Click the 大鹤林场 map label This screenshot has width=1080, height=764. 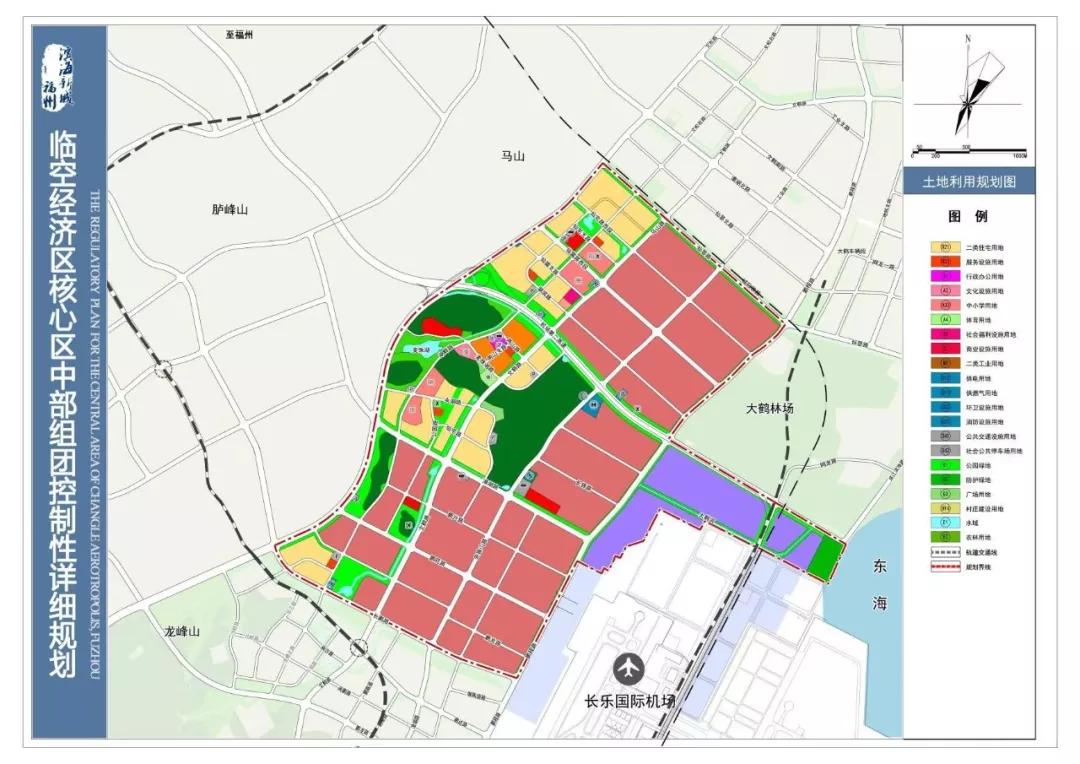(769, 409)
